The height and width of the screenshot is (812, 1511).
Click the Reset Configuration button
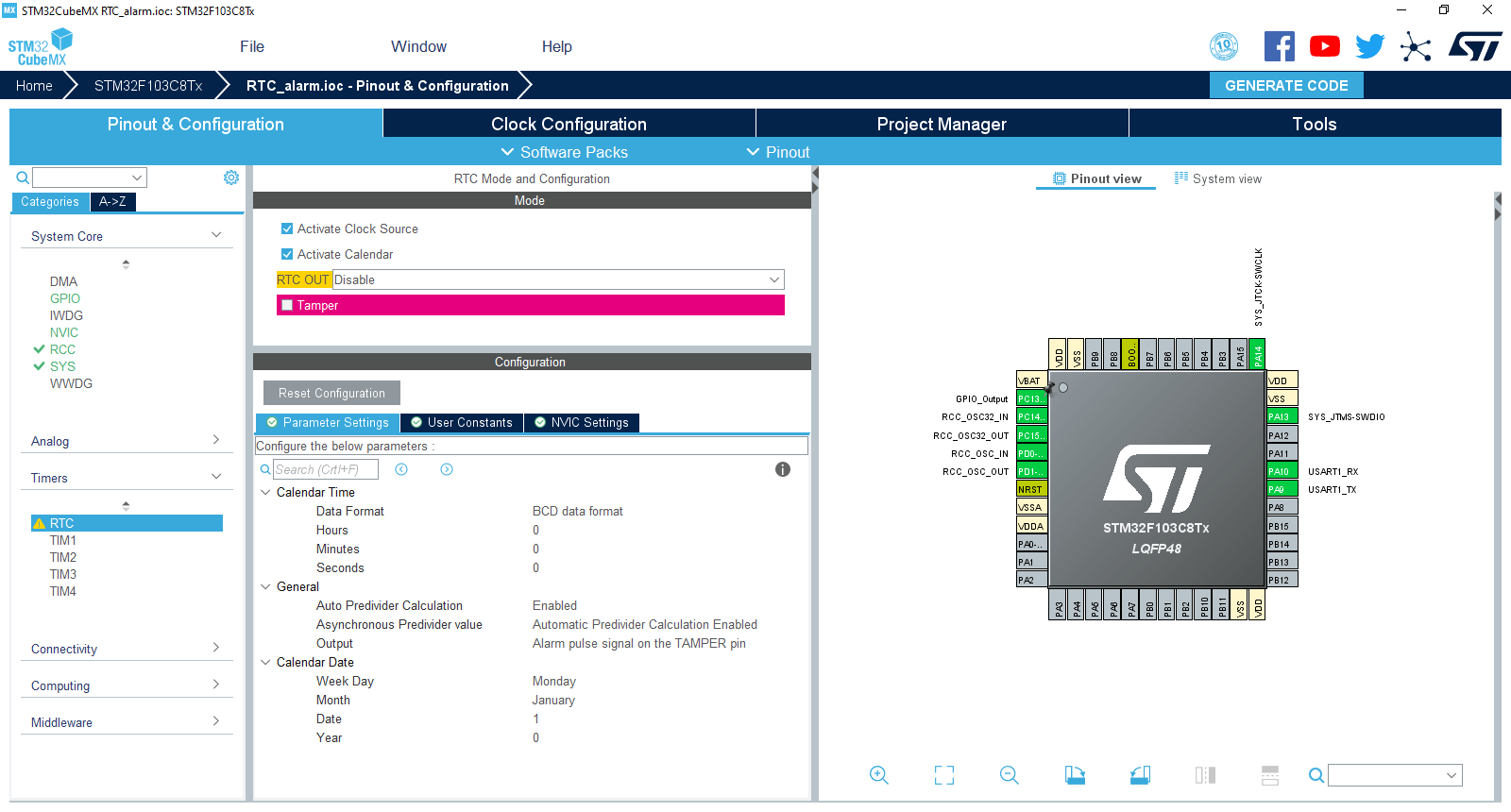[331, 393]
